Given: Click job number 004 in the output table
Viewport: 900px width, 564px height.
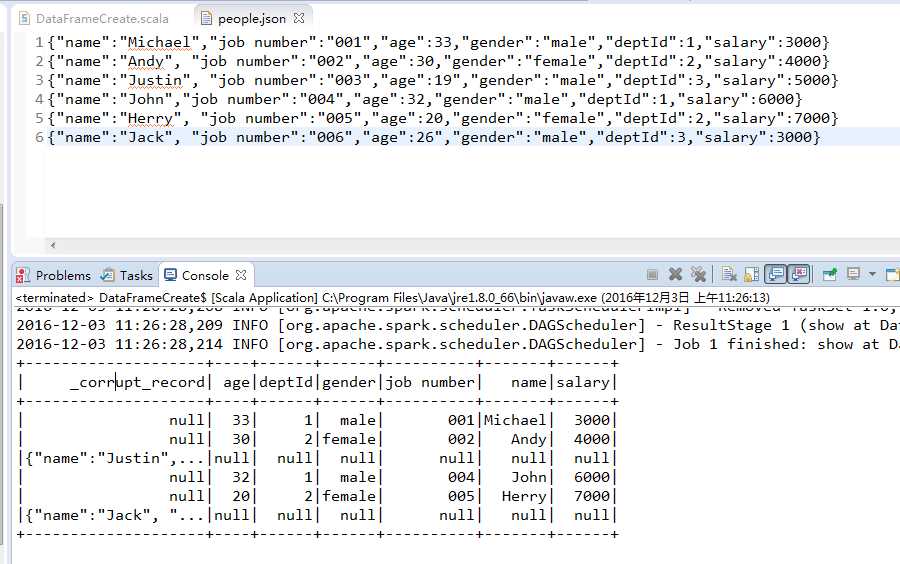Looking at the screenshot, I should click(x=461, y=477).
